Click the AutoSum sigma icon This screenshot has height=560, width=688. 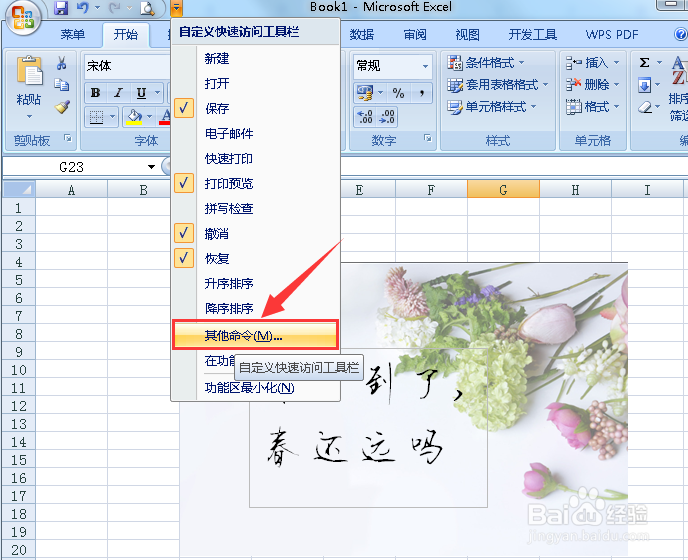pos(644,63)
